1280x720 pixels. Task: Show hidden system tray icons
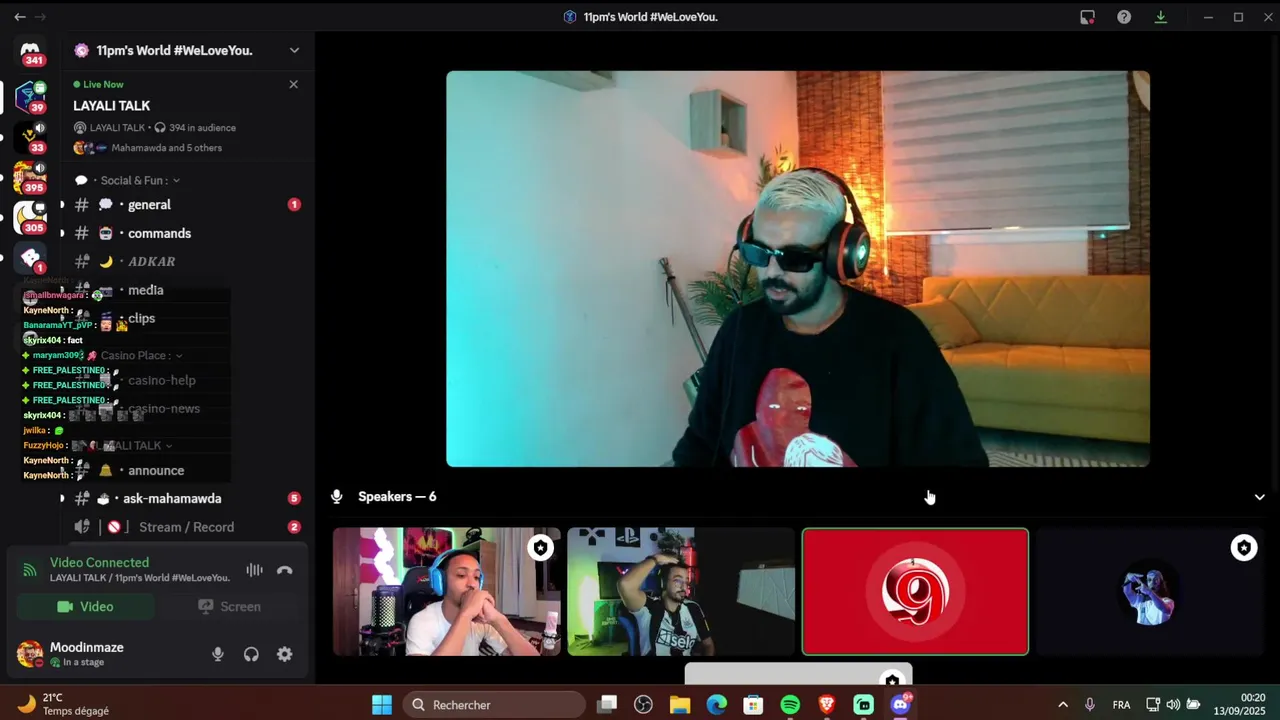[x=1062, y=705]
